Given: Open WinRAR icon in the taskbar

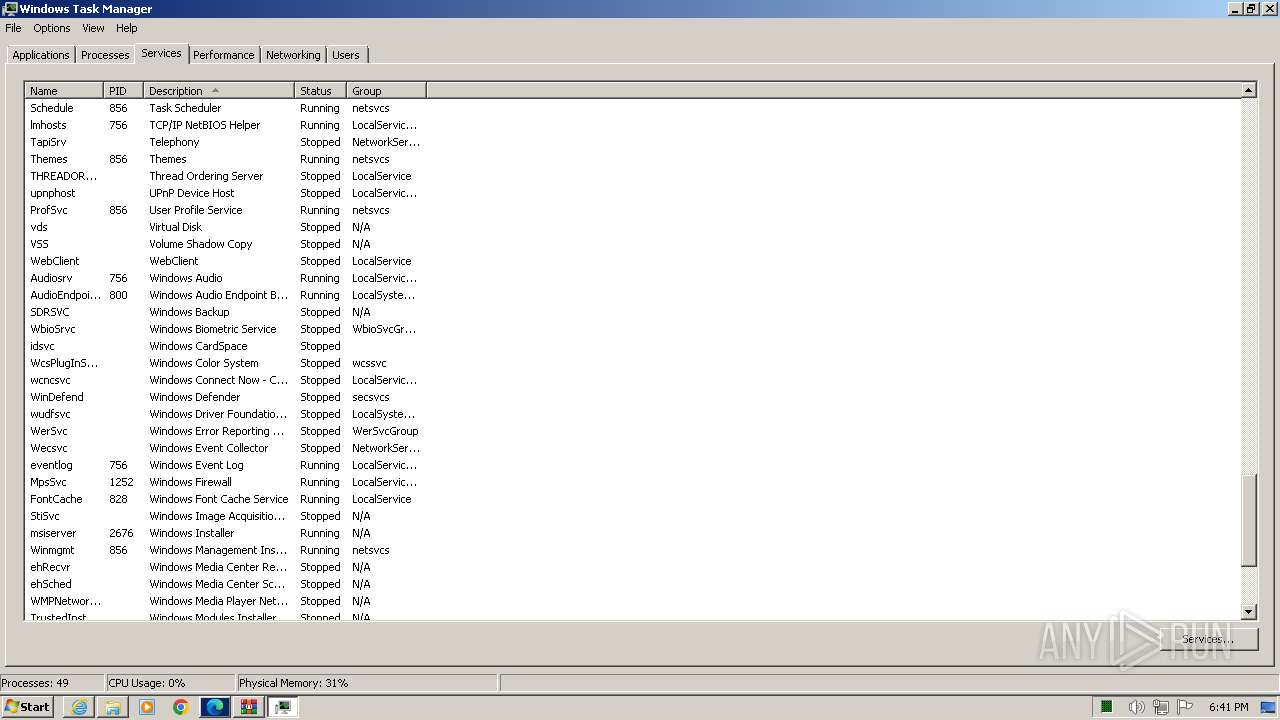Looking at the screenshot, I should point(249,707).
